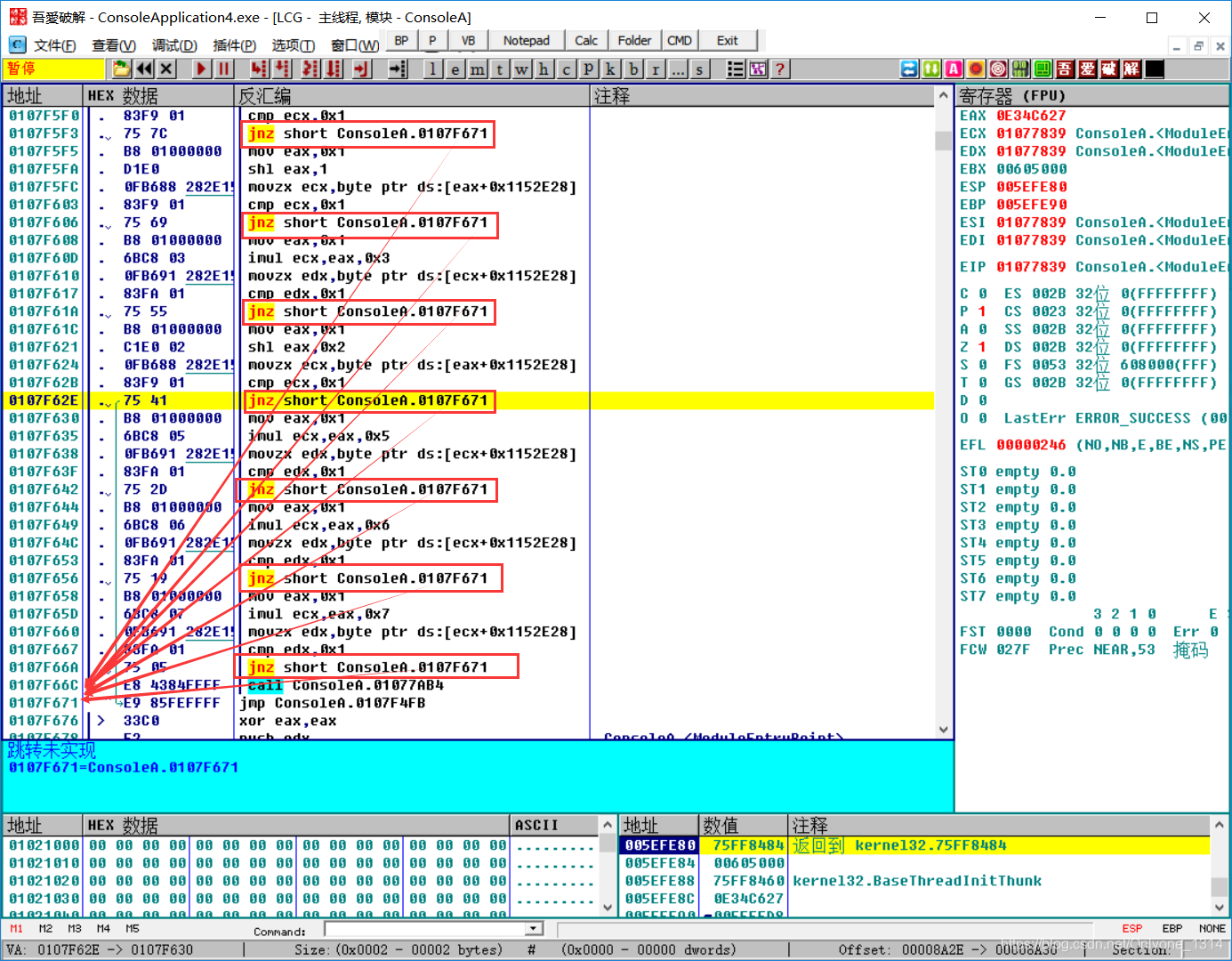
Task: Open Executable modules with 'e' button
Action: click(455, 69)
